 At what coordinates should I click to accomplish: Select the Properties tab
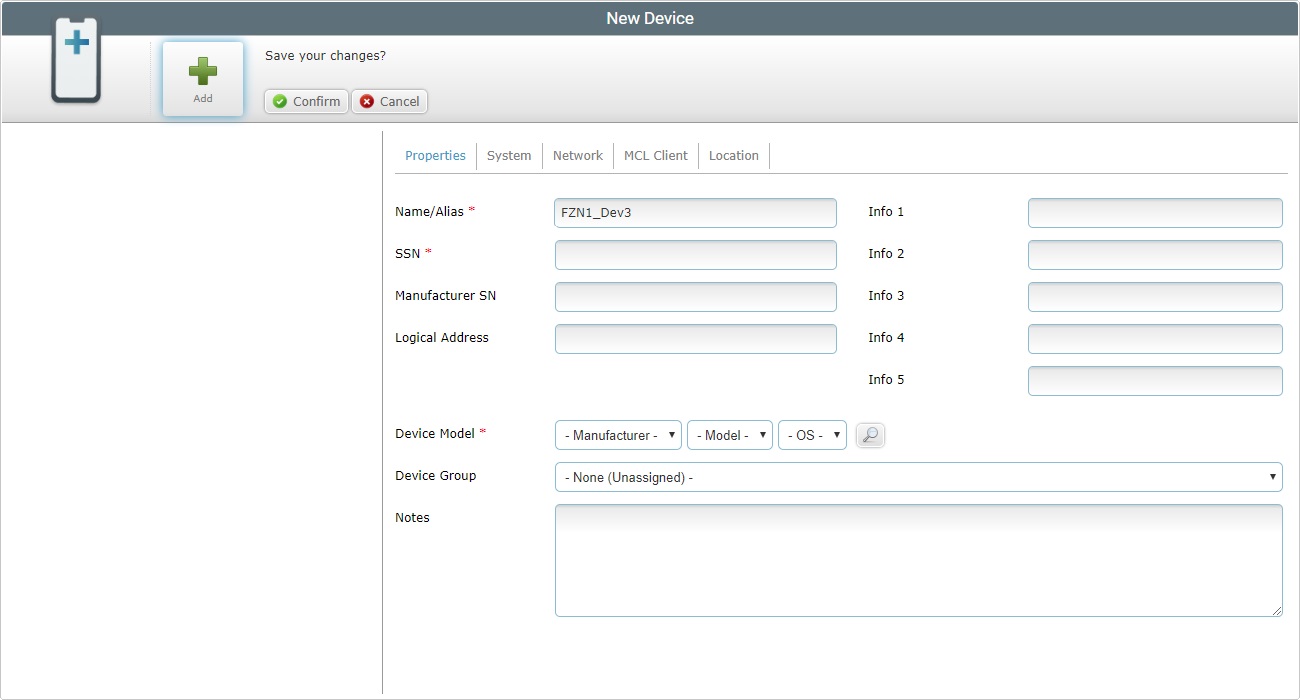click(435, 156)
